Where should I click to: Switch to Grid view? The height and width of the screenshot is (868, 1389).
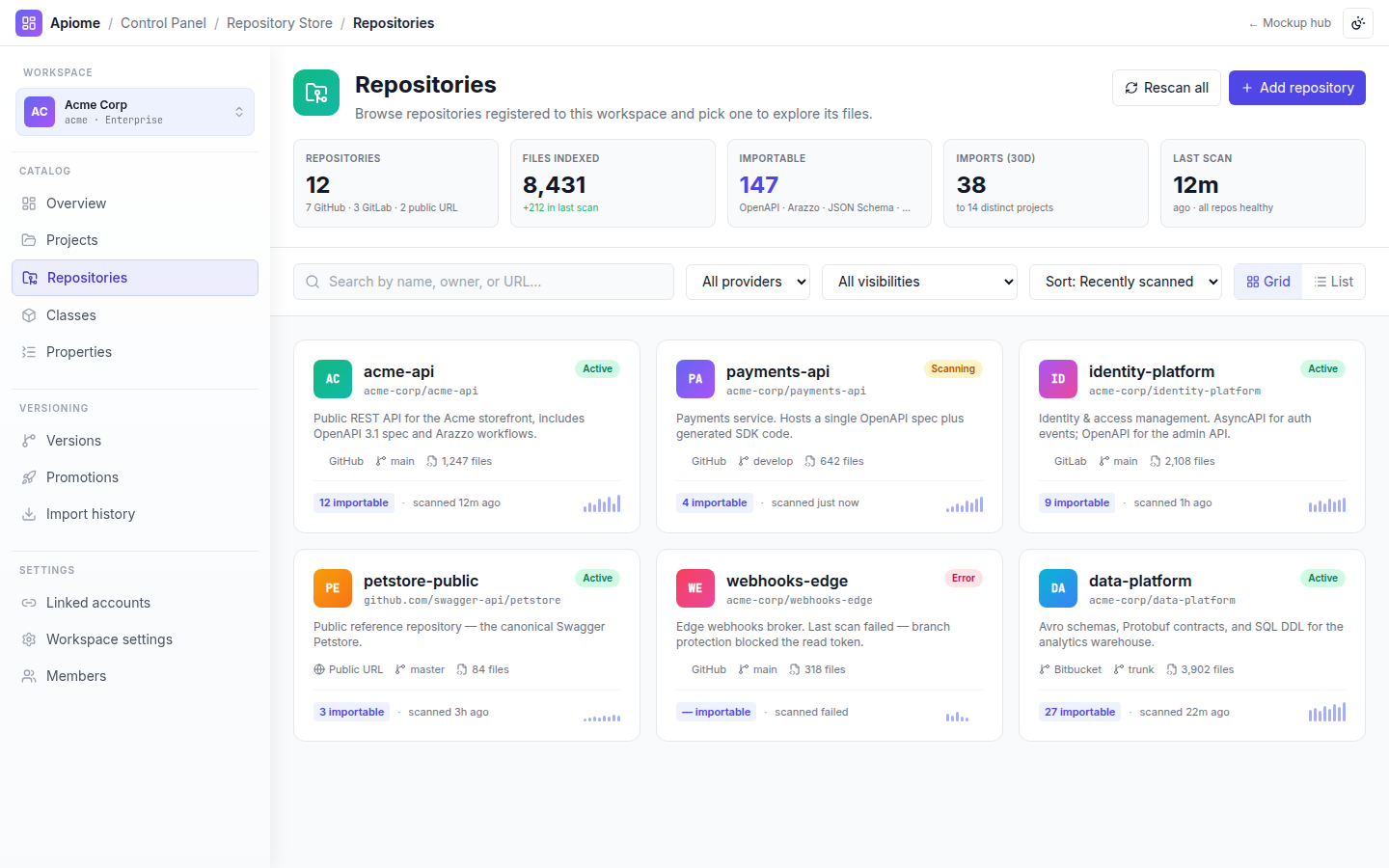click(x=1268, y=282)
